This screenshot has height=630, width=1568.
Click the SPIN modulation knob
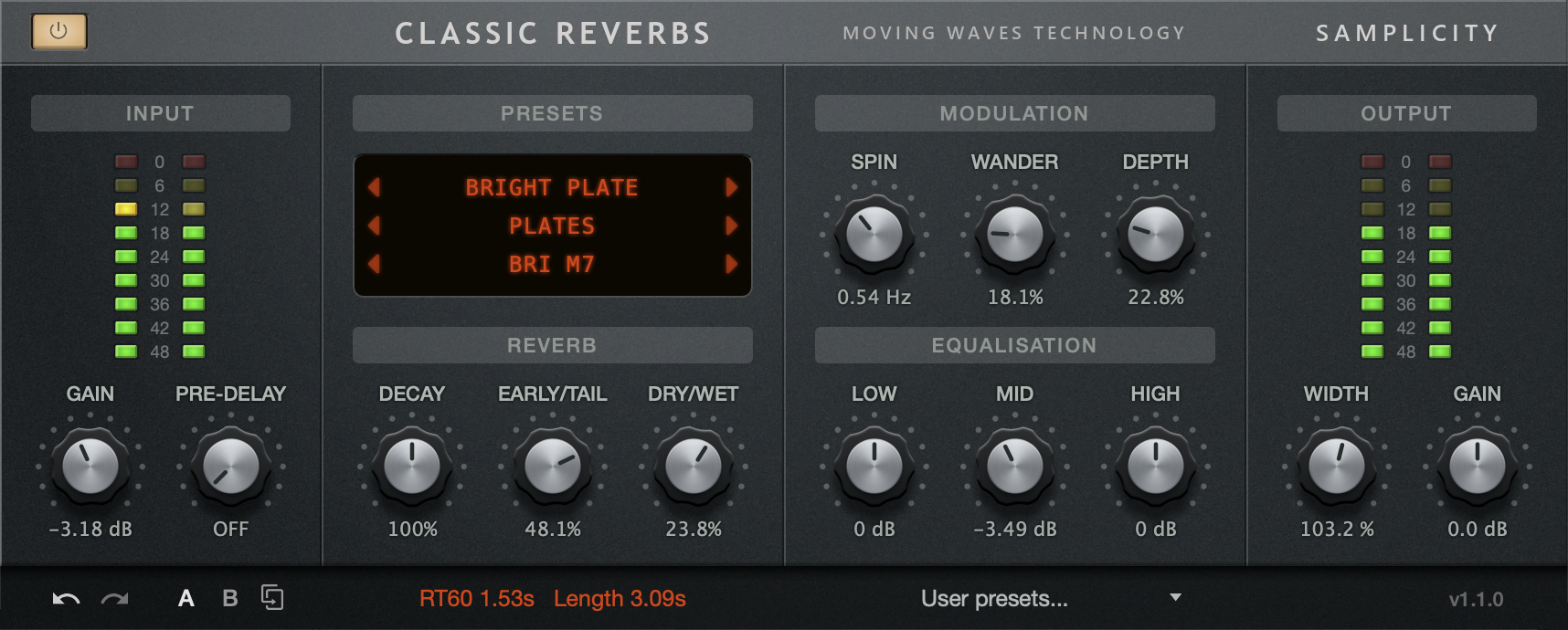point(874,234)
